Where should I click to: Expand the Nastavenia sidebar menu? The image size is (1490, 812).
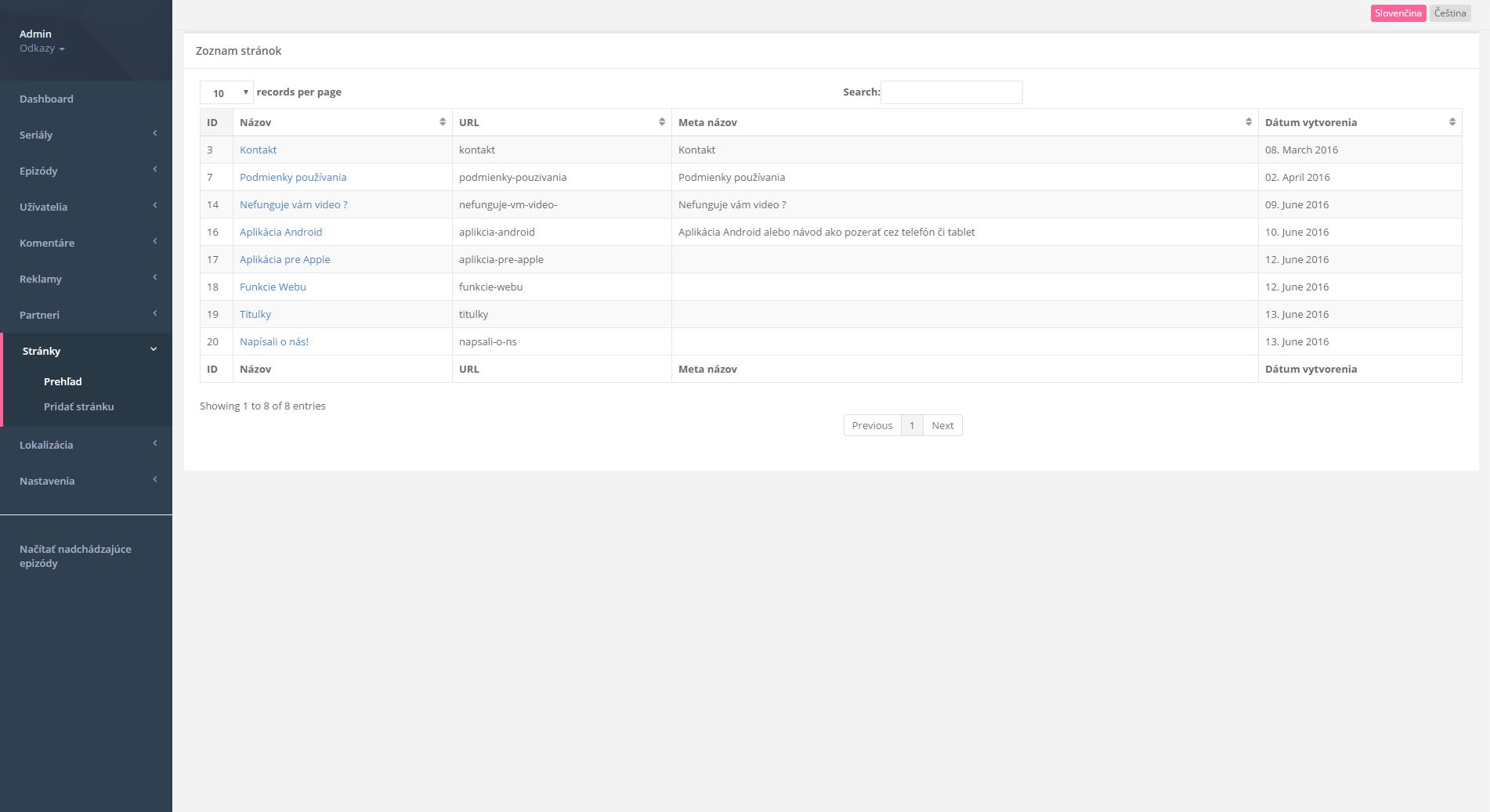[86, 481]
